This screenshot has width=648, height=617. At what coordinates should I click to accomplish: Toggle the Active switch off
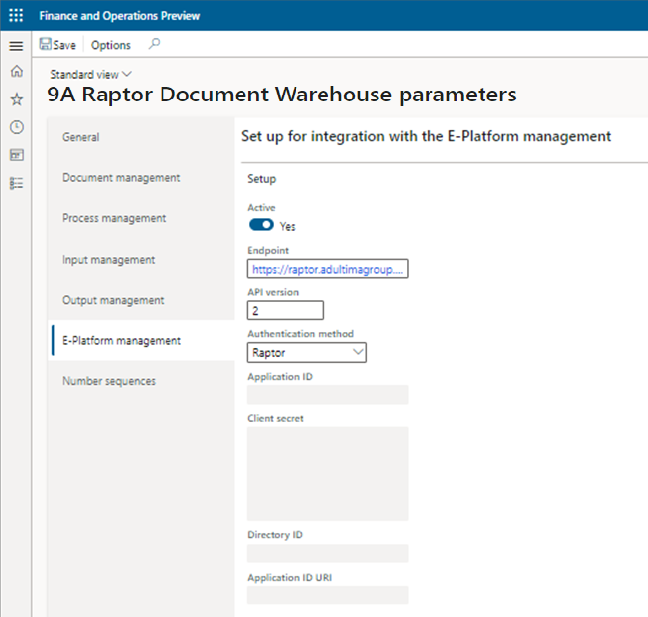click(x=261, y=225)
